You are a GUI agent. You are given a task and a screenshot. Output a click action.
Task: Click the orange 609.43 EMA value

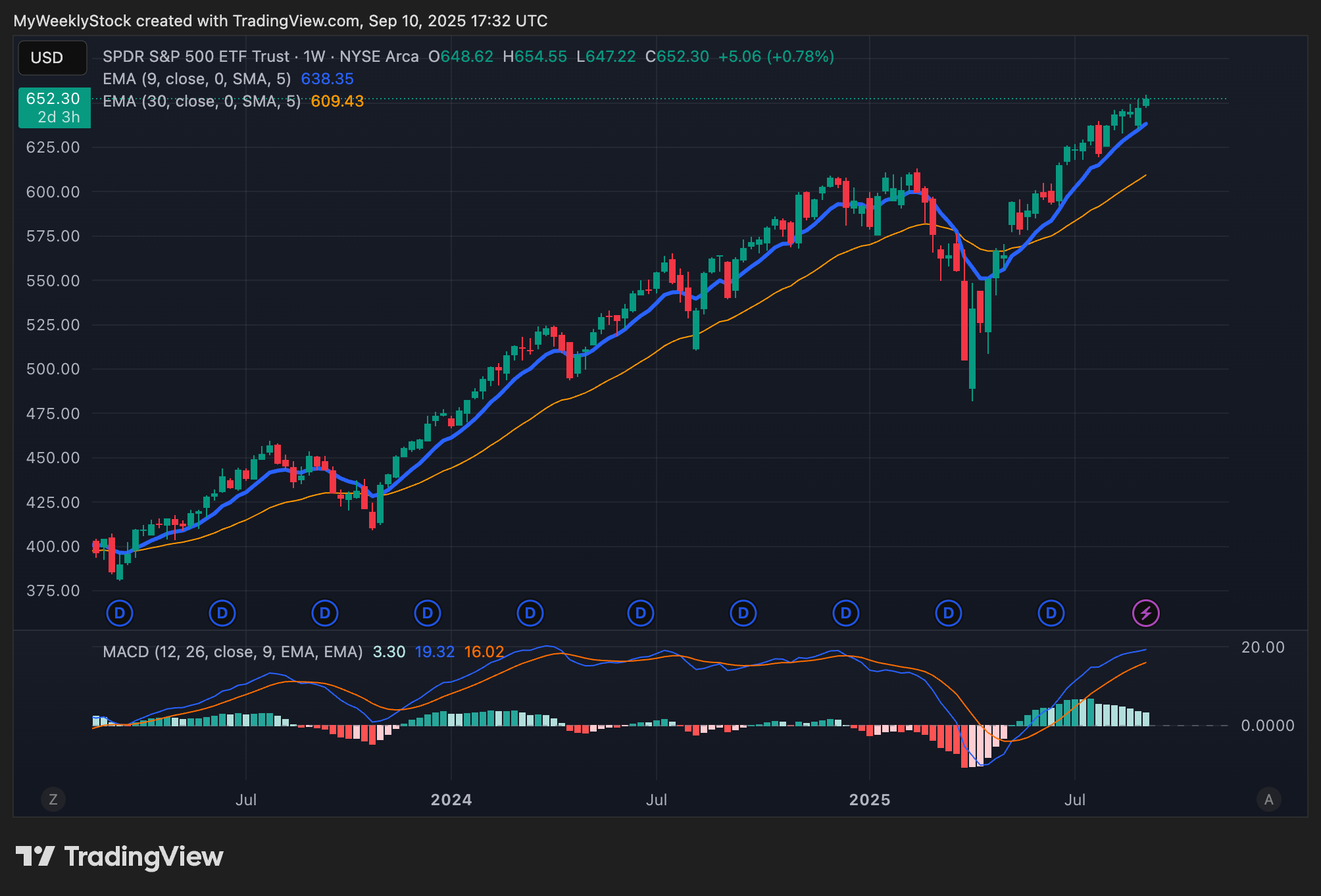337,101
